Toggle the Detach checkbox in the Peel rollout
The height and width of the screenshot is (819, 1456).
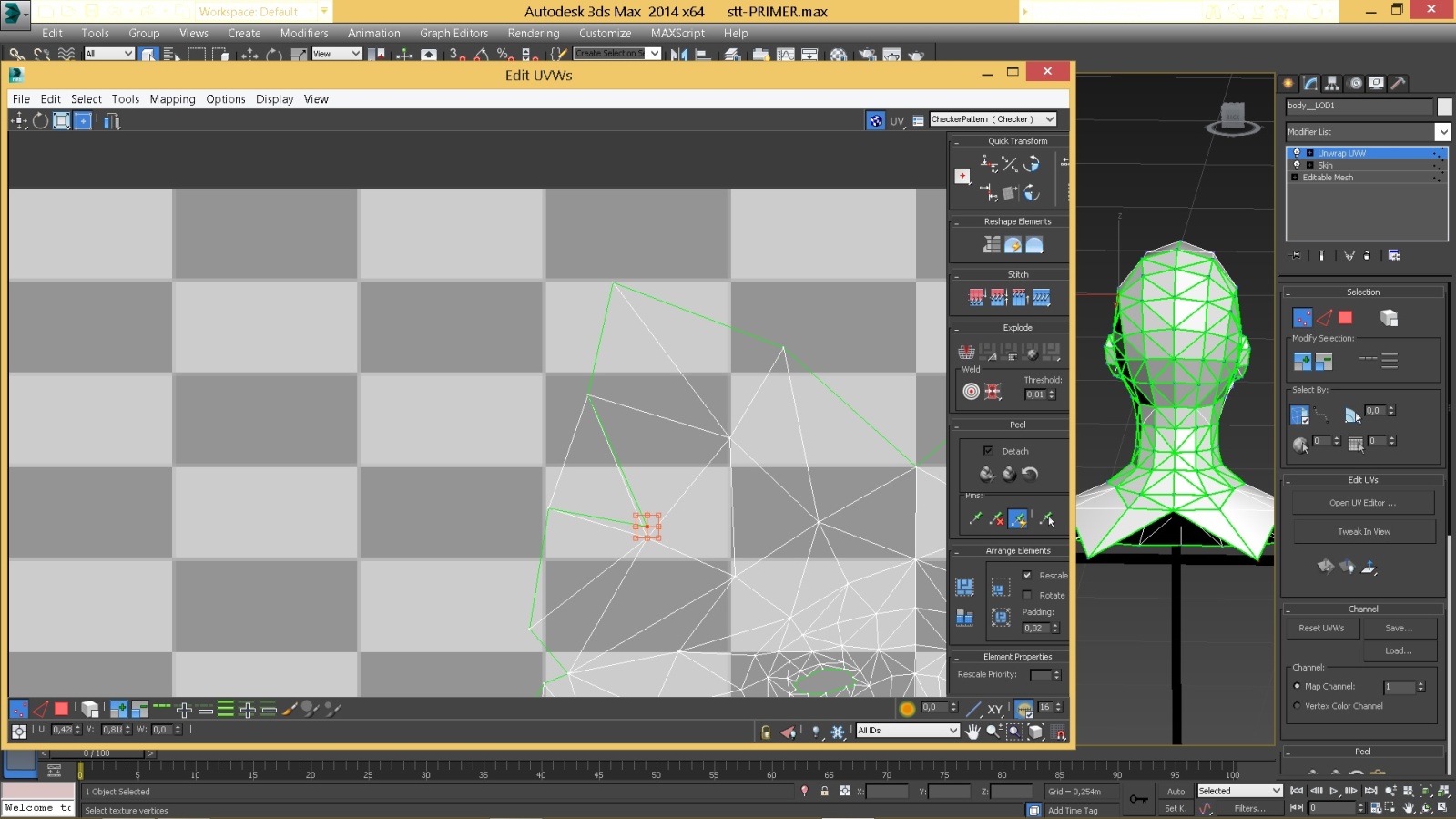coord(988,451)
